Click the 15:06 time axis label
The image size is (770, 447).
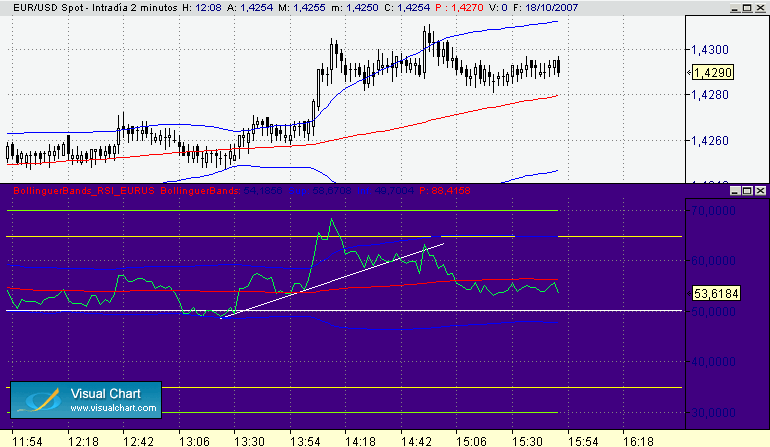(472, 441)
